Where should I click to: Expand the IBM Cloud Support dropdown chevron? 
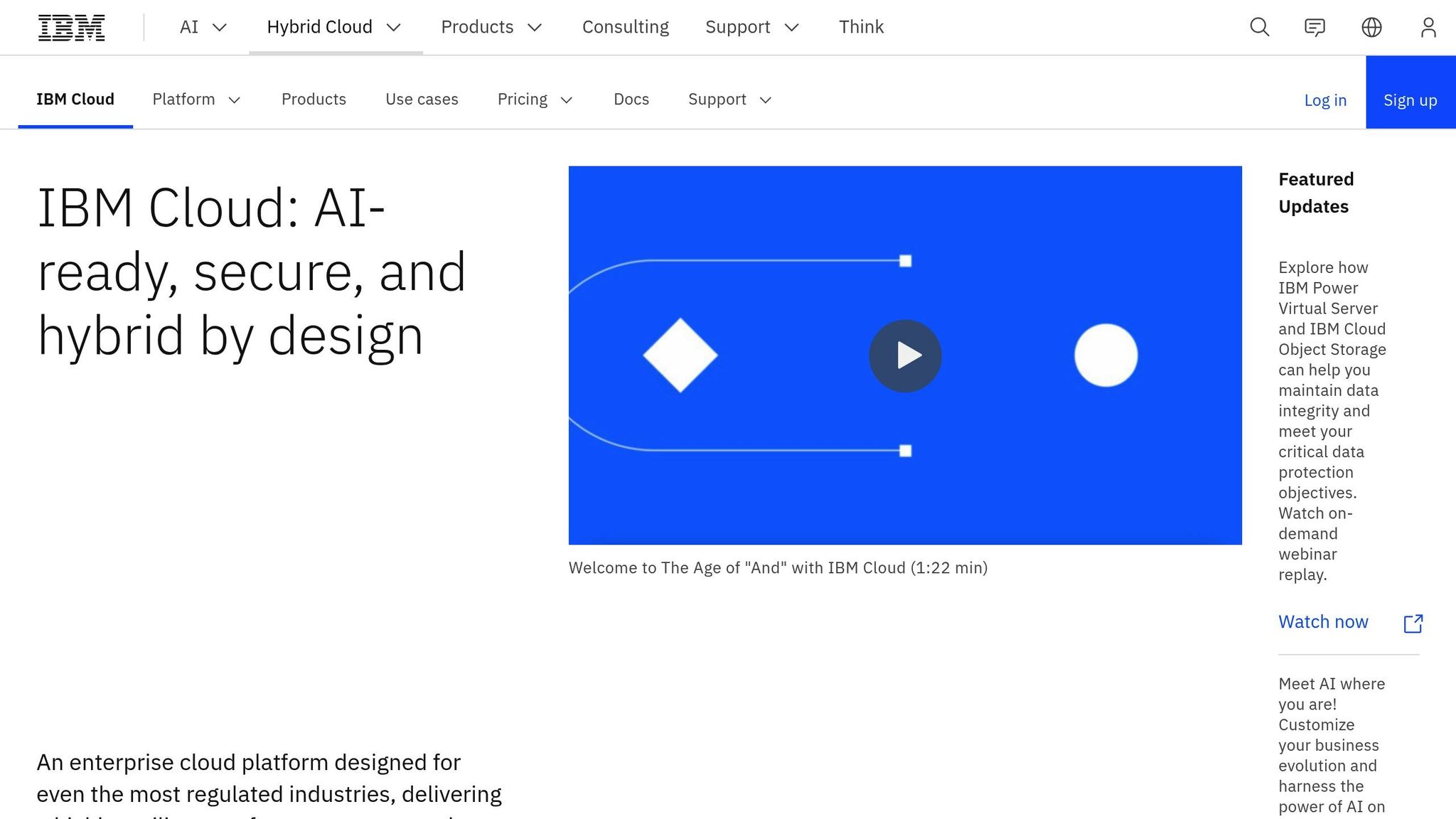point(766,100)
